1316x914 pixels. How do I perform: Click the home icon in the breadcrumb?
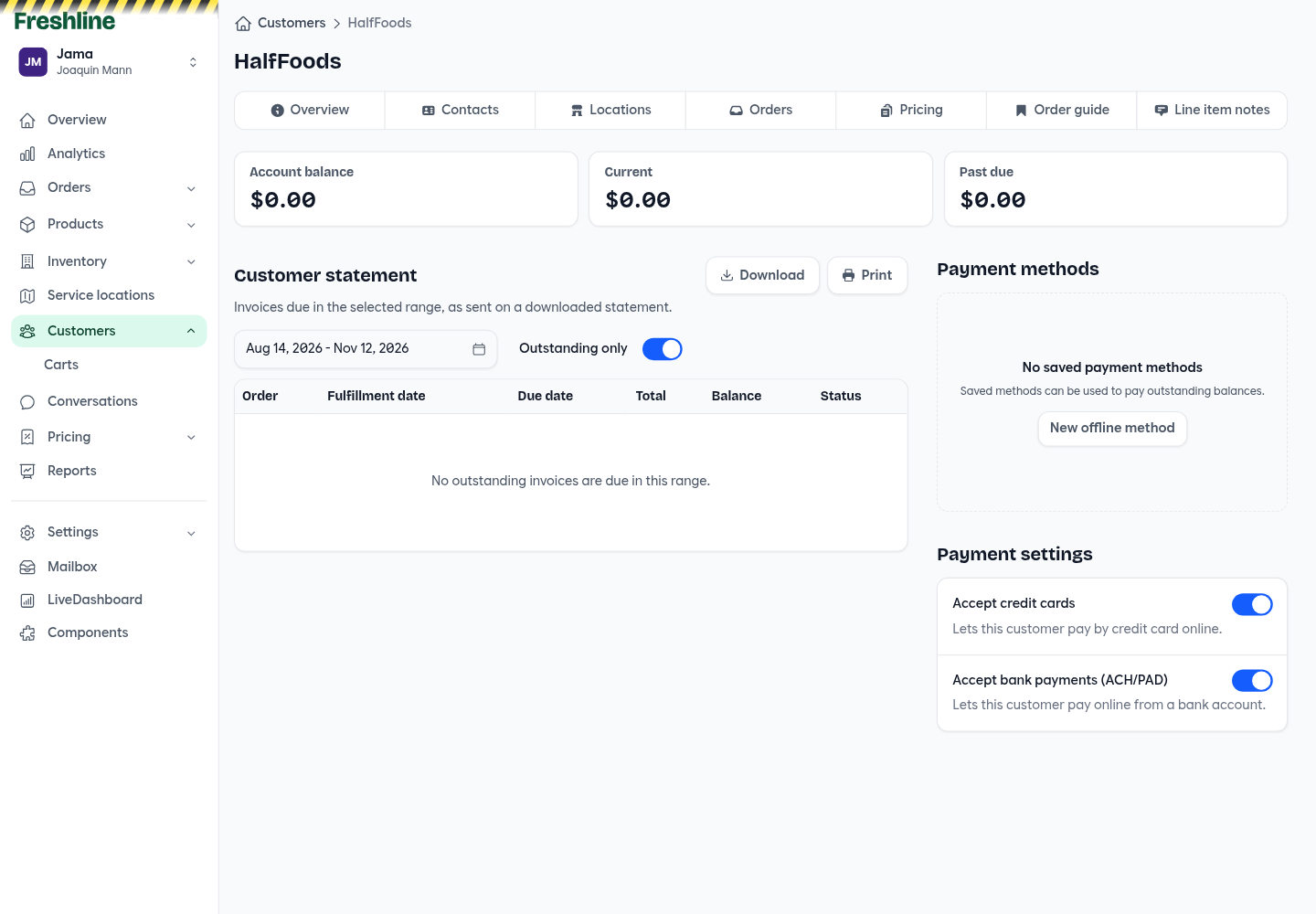[243, 24]
